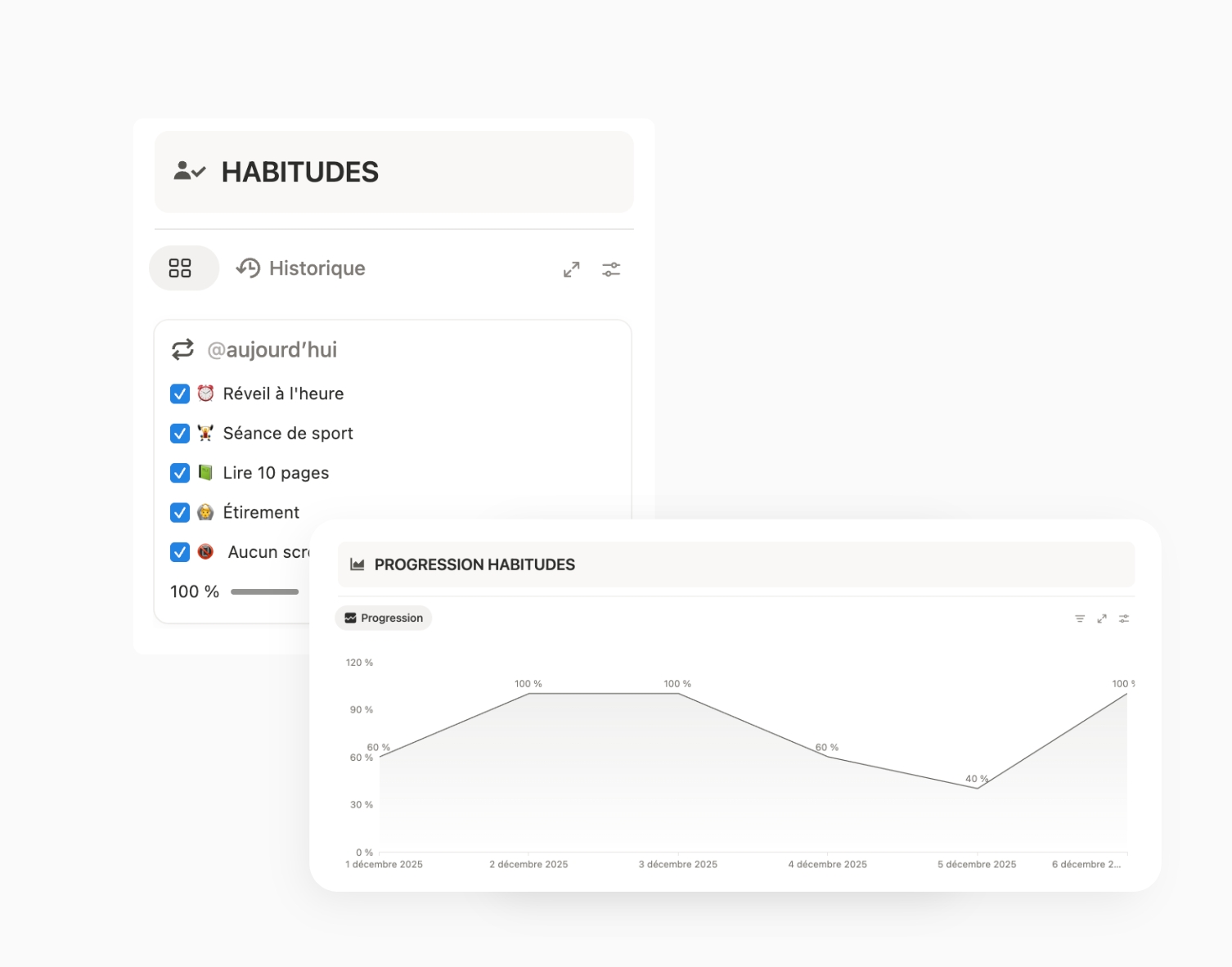
Task: Expand the progression chart to full view
Action: point(1102,618)
